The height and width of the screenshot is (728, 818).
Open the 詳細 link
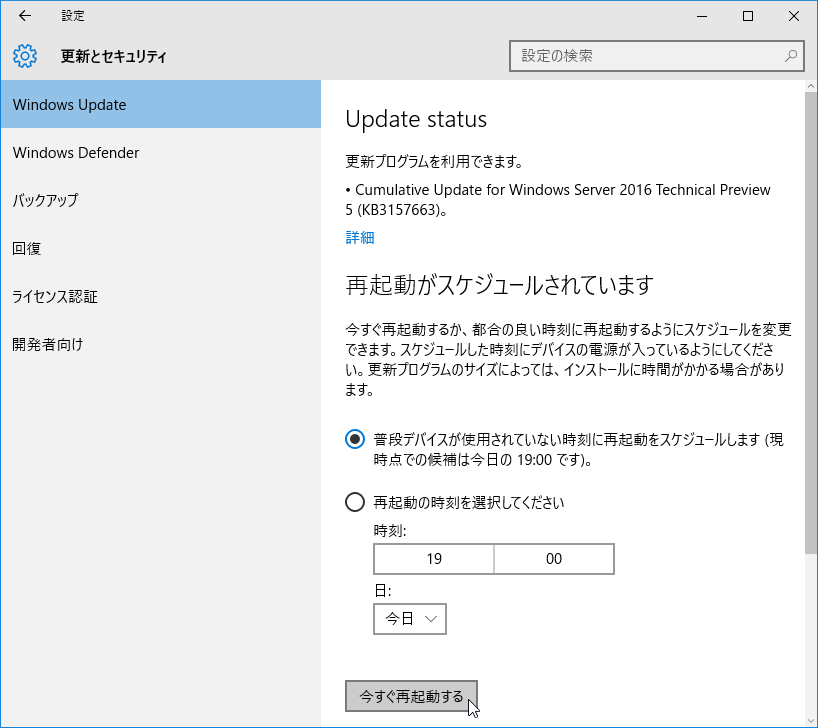[x=359, y=238]
